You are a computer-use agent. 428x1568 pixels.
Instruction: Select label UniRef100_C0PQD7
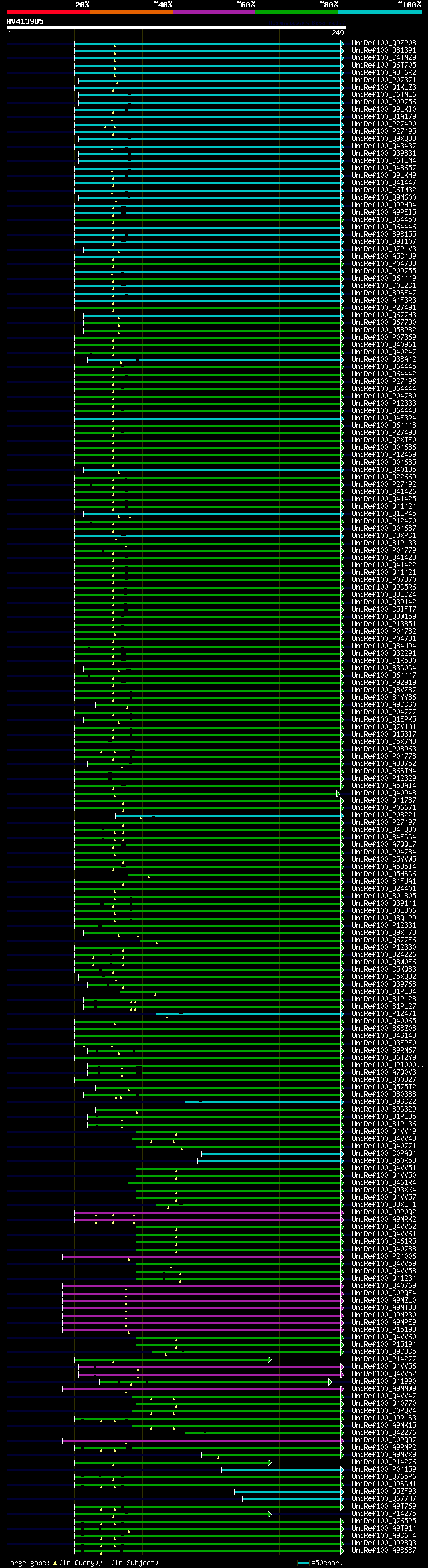click(x=384, y=1440)
